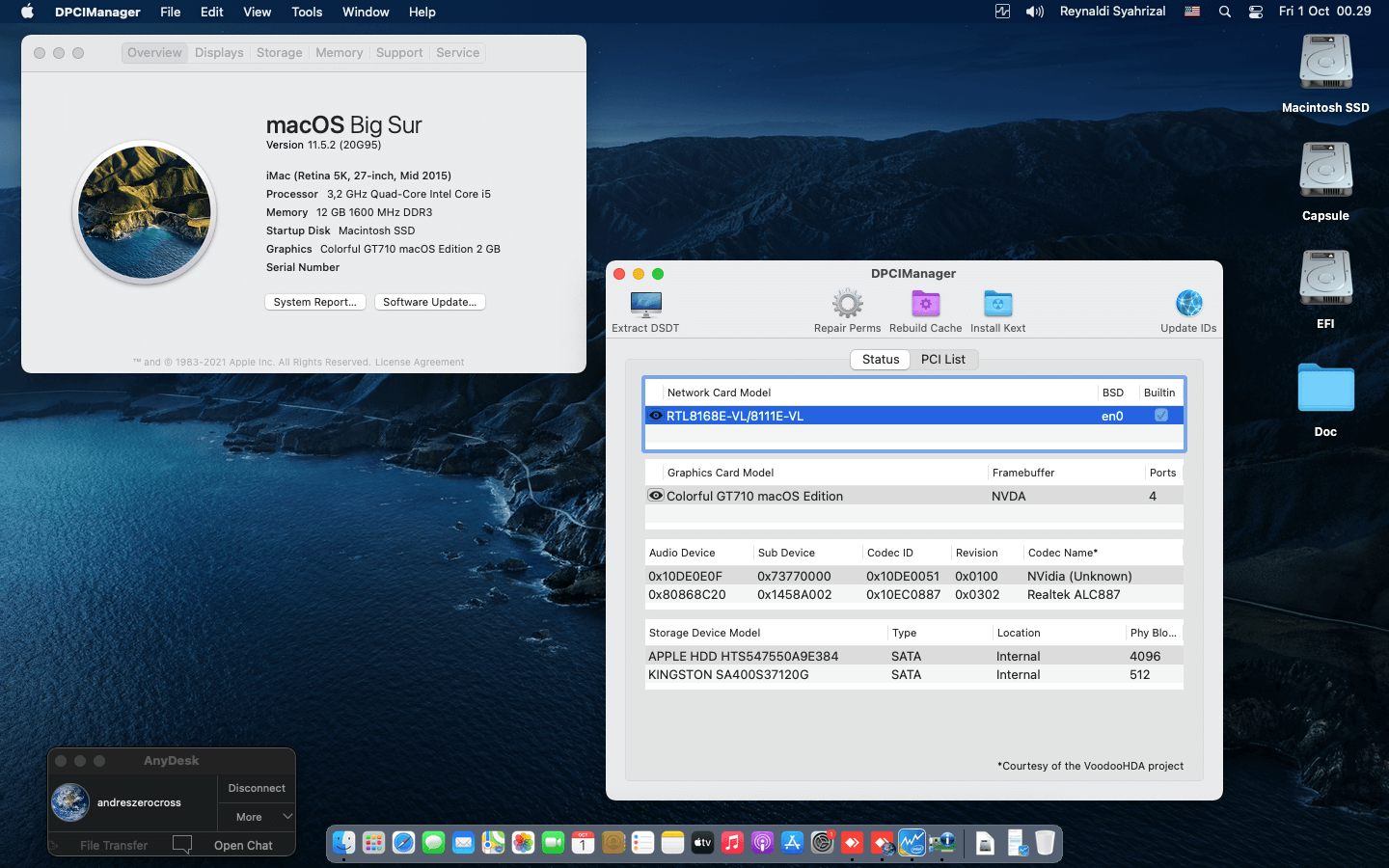Open Reminders from the dock
The height and width of the screenshot is (868, 1389).
[642, 843]
